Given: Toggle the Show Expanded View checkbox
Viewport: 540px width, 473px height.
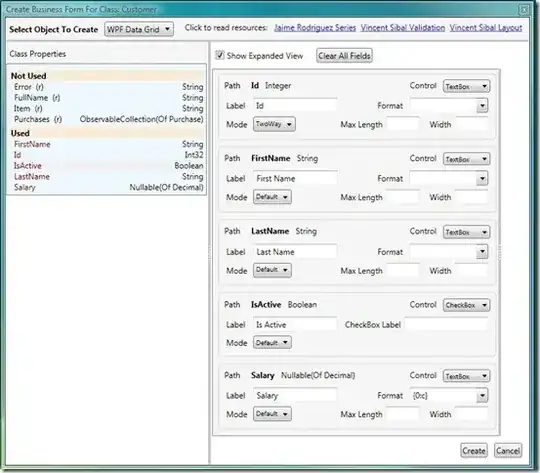Looking at the screenshot, I should 220,55.
